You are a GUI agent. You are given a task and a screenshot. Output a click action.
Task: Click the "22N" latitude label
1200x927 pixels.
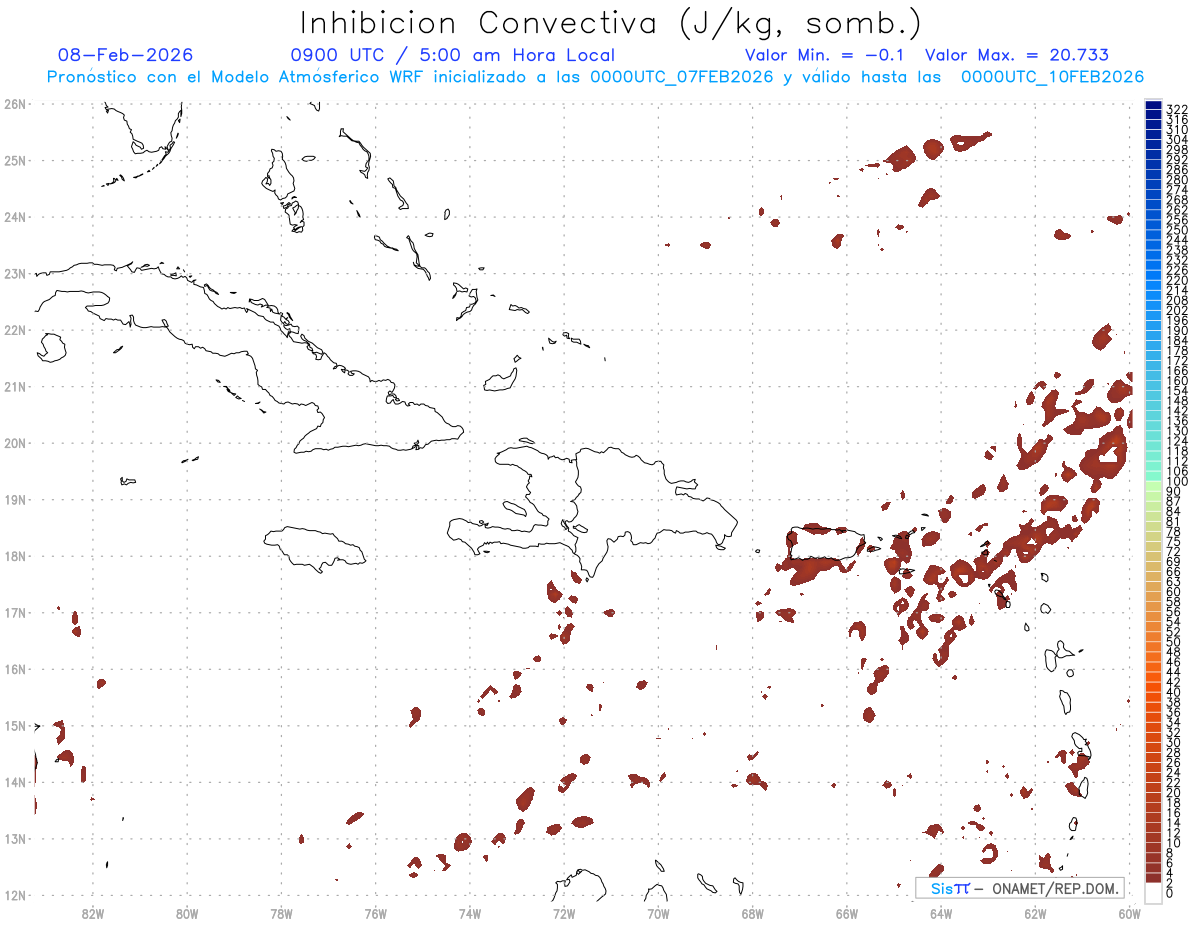coord(15,330)
